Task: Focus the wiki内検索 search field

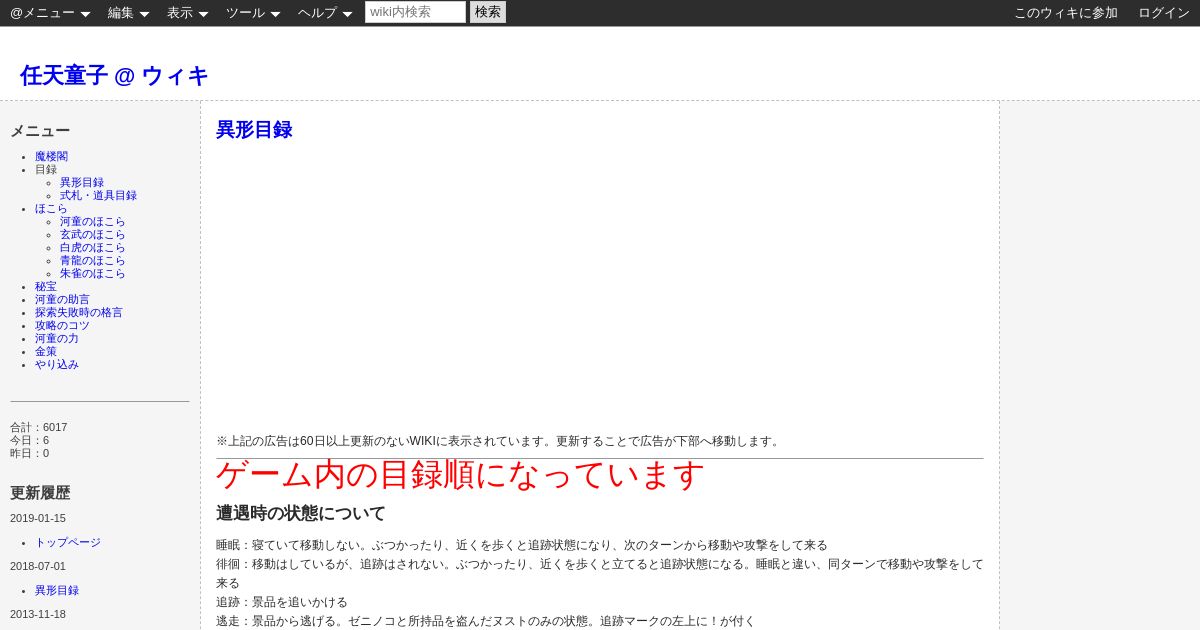Action: [415, 12]
